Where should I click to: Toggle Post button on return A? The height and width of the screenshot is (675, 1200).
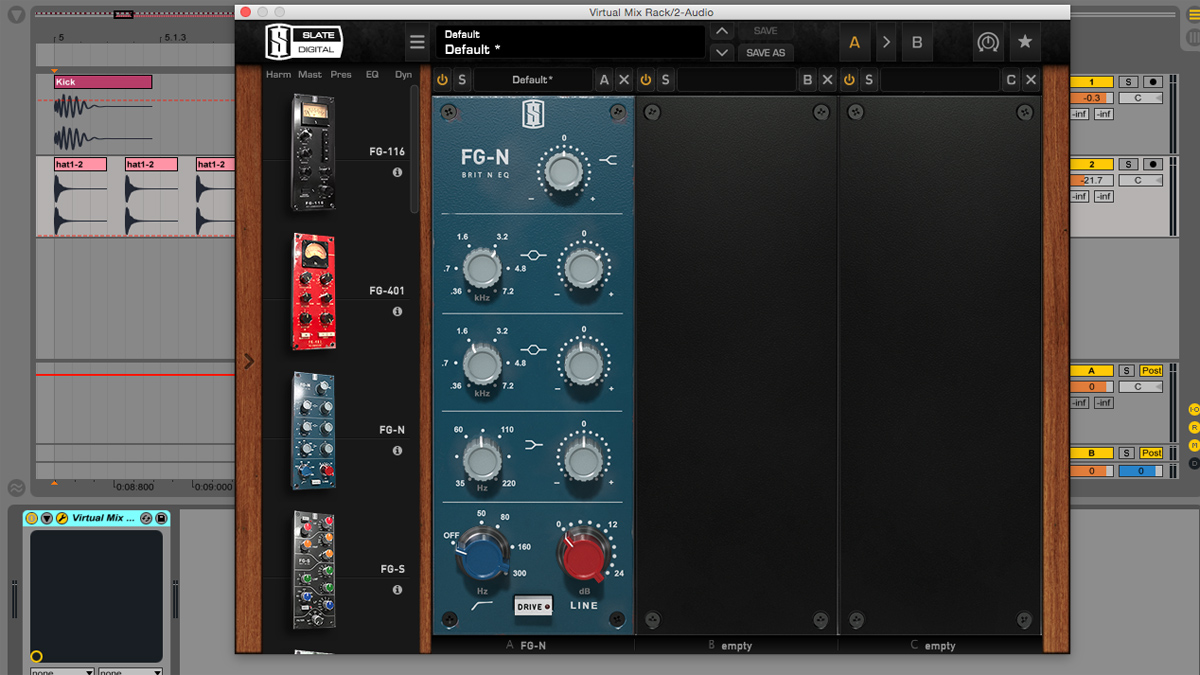[1152, 371]
